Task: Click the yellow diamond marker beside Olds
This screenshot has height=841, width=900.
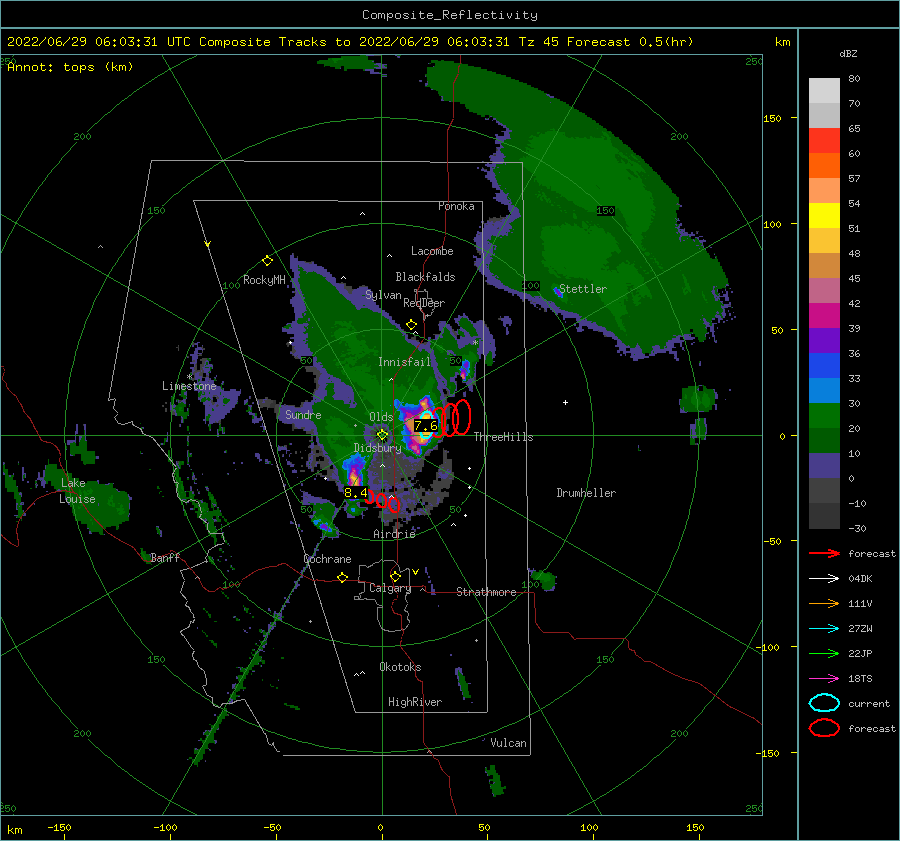Action: (x=382, y=435)
